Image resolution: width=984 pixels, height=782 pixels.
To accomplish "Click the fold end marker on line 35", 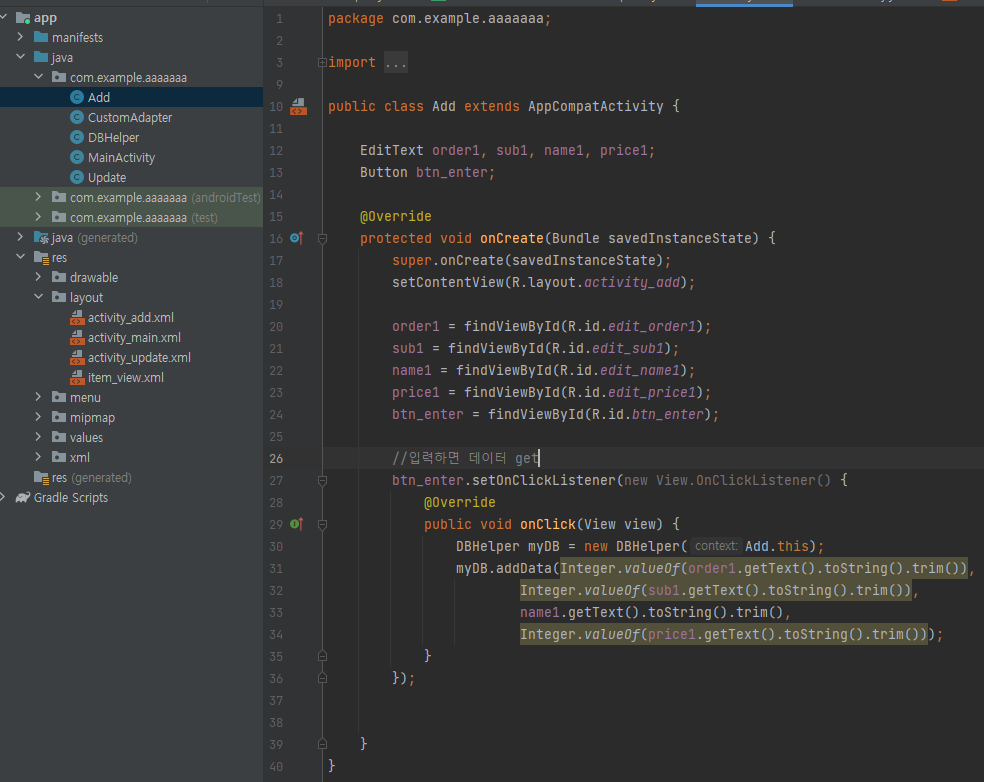I will [x=322, y=656].
